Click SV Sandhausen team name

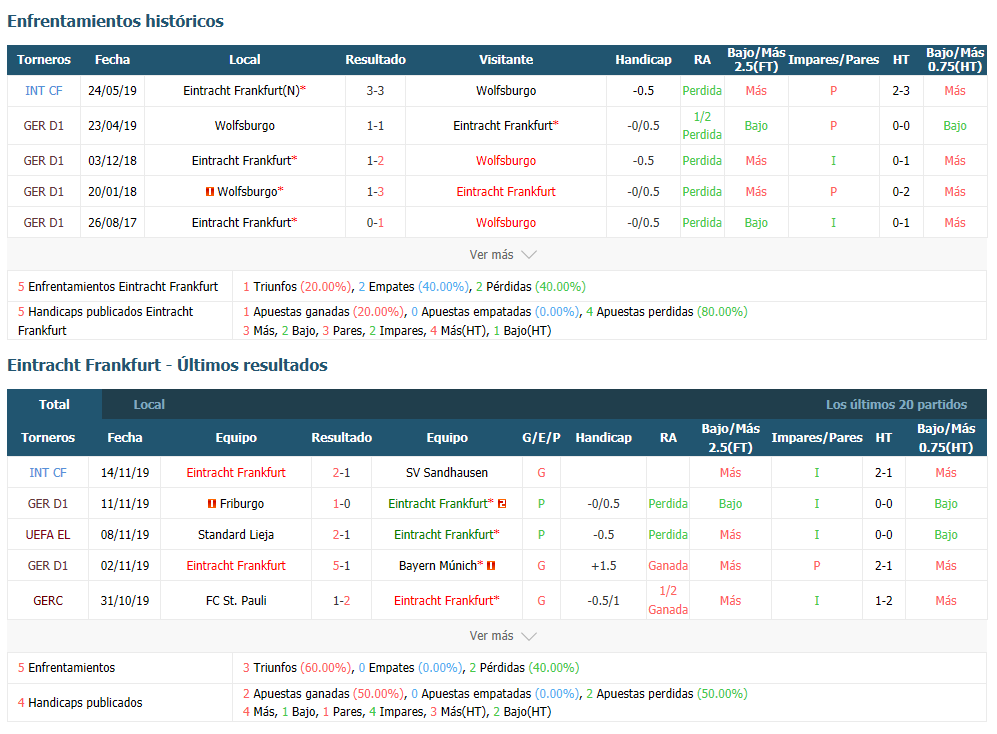(x=447, y=473)
